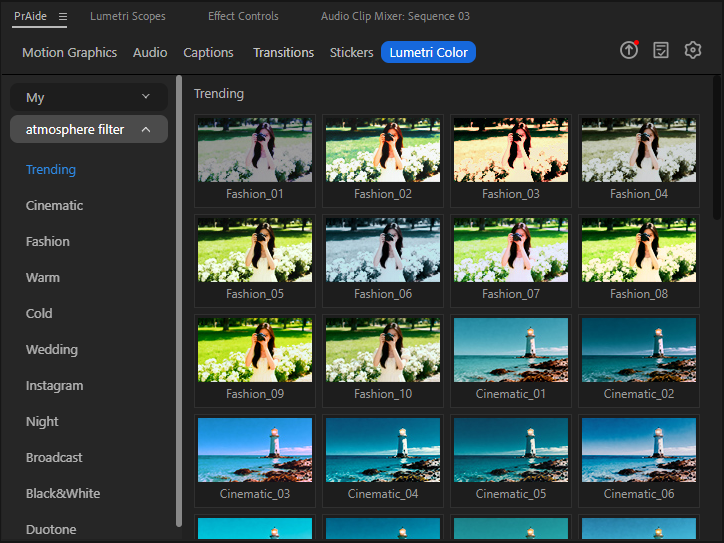
Task: Switch to the Lumetri Scopes tab
Action: (128, 17)
